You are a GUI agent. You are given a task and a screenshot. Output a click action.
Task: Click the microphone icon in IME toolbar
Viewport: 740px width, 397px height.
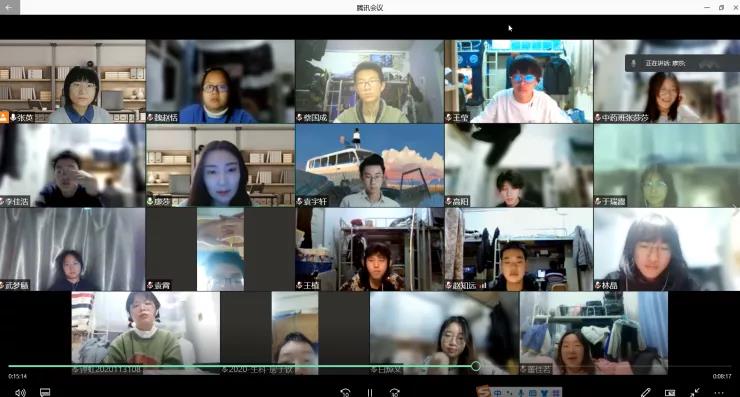pos(521,392)
